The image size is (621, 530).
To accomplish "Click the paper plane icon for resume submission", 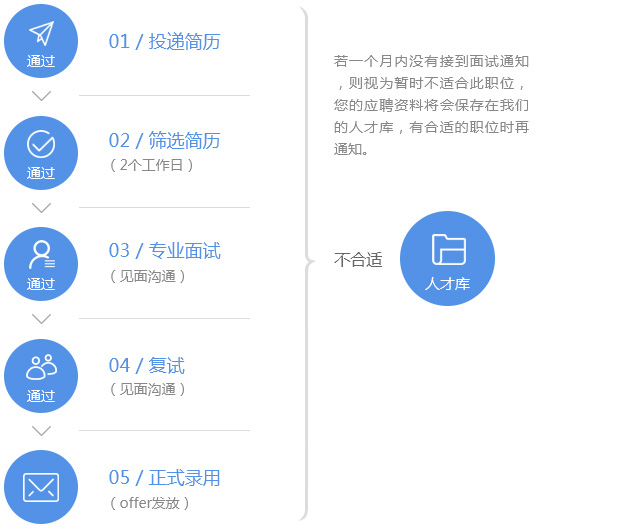I will tap(41, 34).
